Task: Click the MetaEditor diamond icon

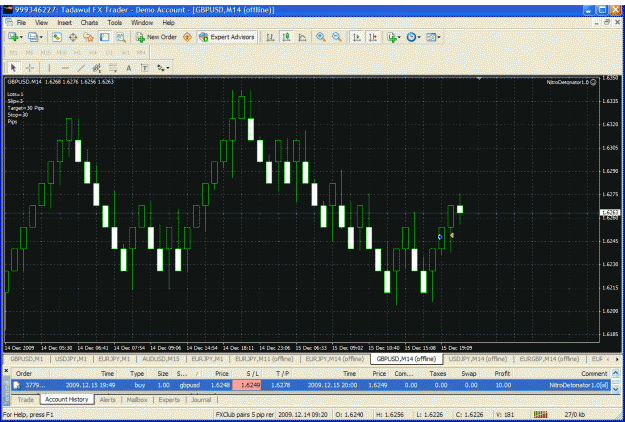Action: [x=187, y=37]
